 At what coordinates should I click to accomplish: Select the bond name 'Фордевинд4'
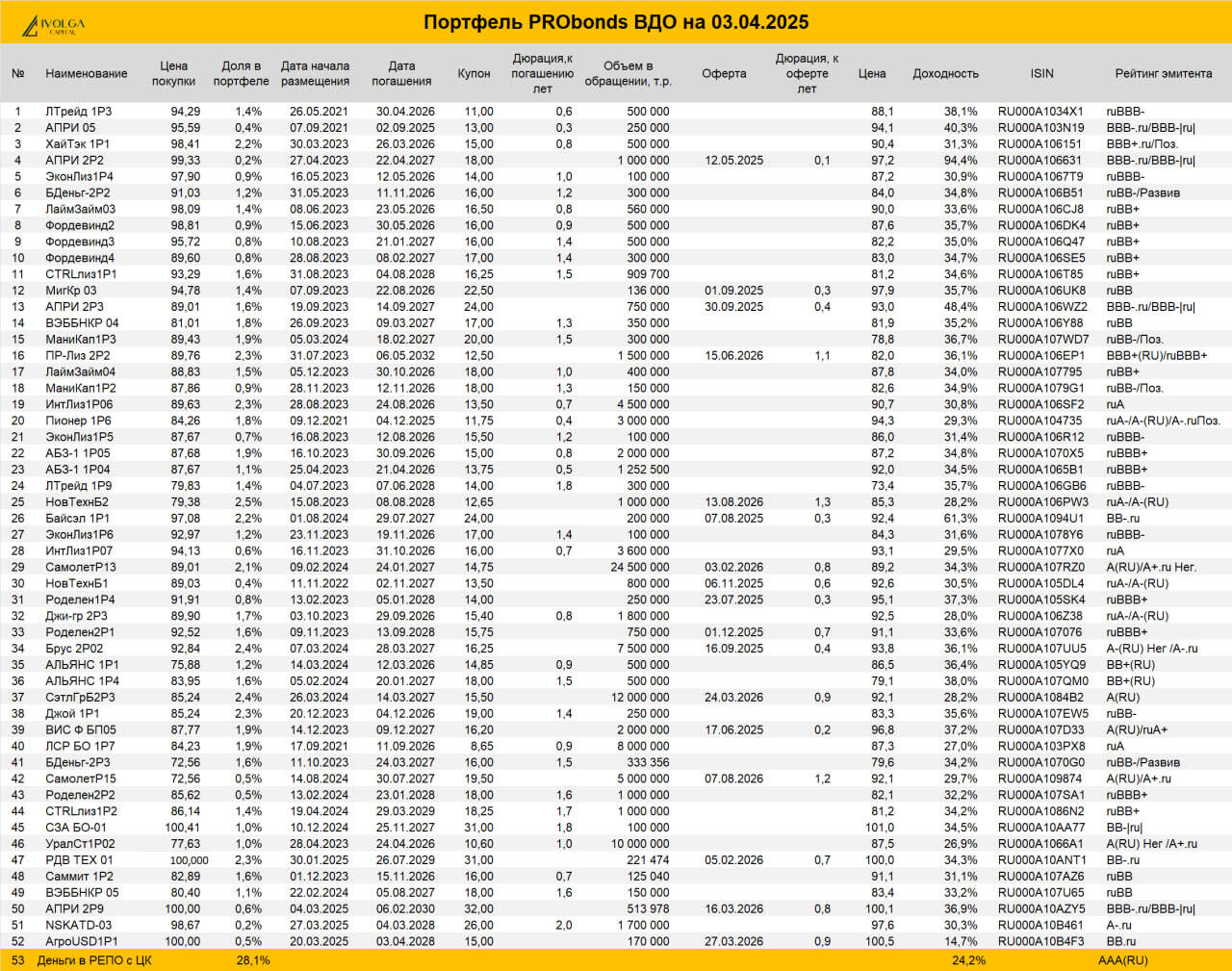[x=80, y=258]
